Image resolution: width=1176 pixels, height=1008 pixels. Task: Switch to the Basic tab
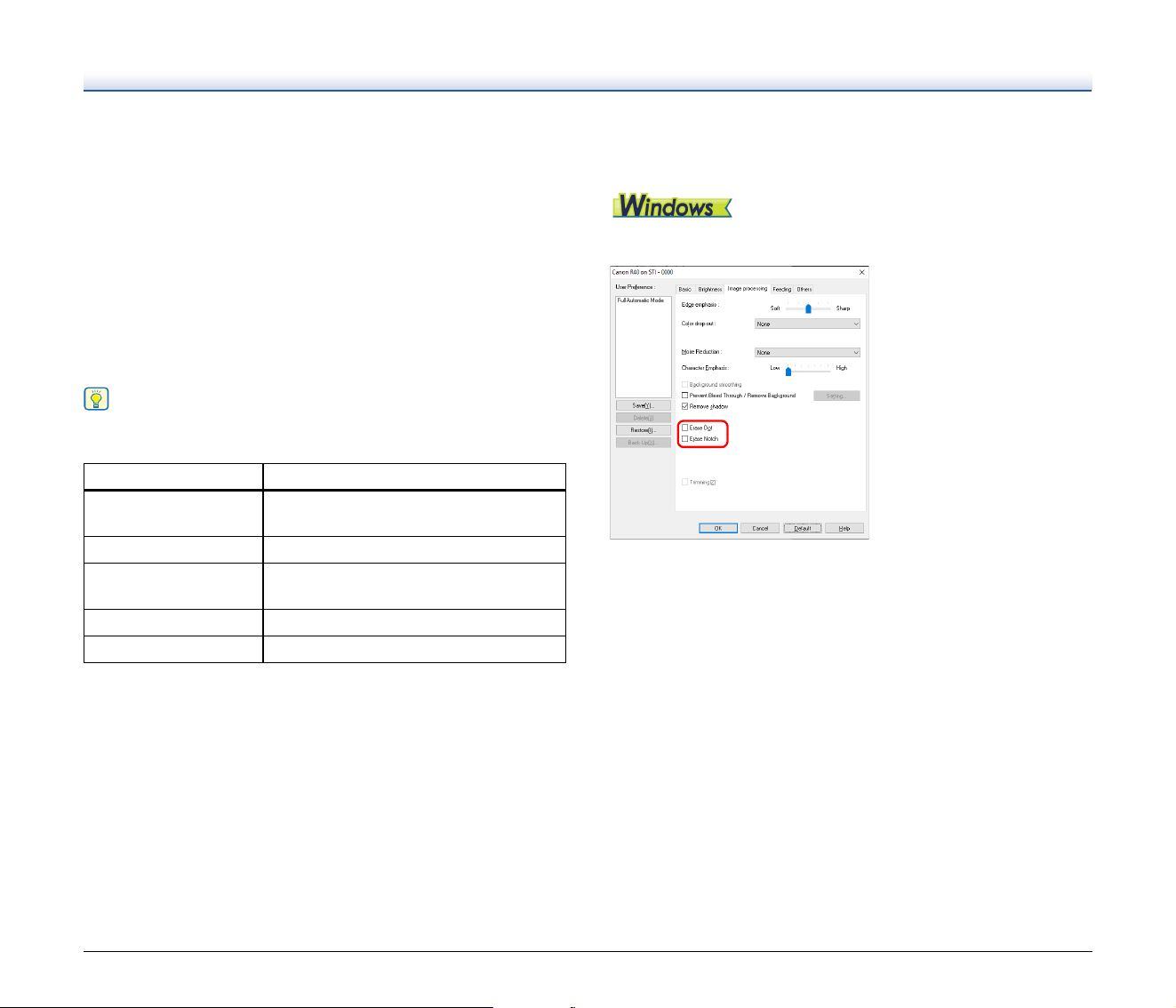[x=685, y=289]
